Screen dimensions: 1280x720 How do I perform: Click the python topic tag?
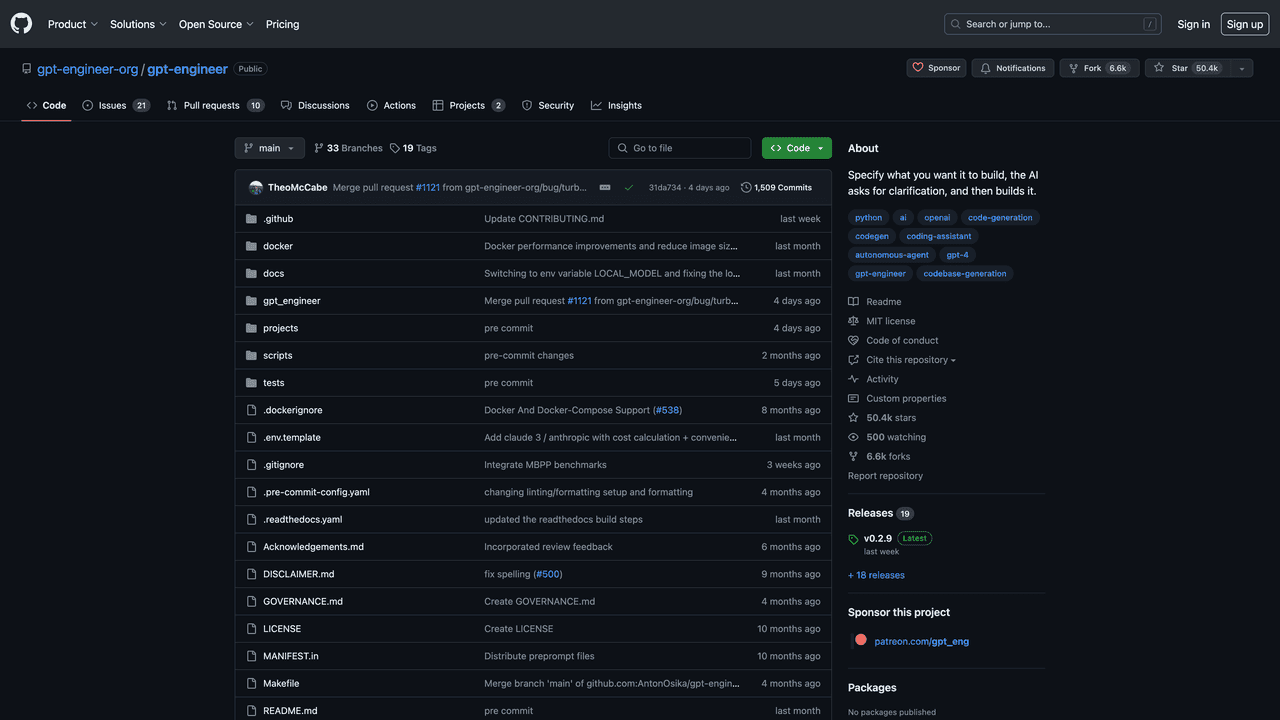pyautogui.click(x=869, y=217)
